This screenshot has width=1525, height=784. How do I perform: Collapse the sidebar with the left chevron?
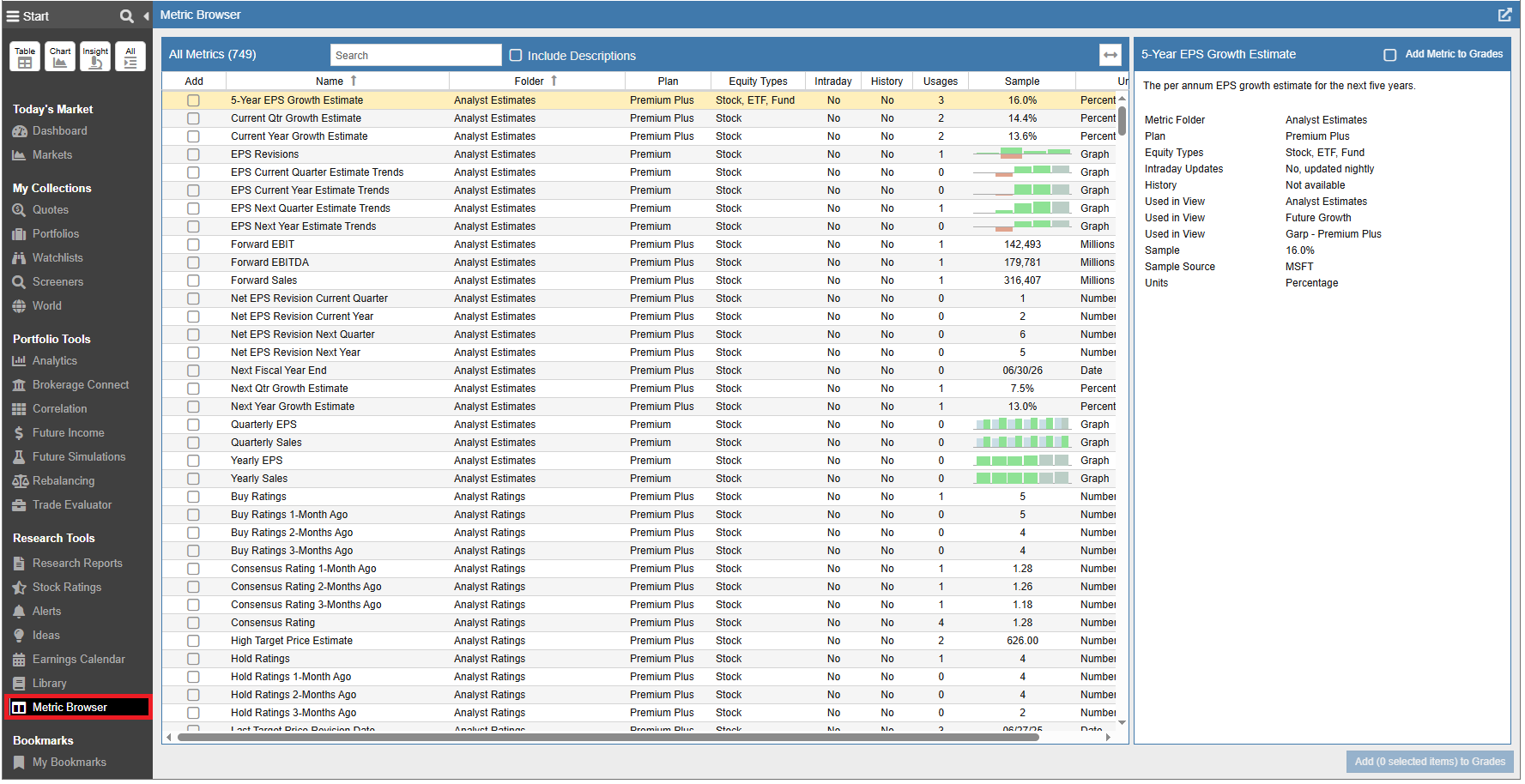pos(146,15)
